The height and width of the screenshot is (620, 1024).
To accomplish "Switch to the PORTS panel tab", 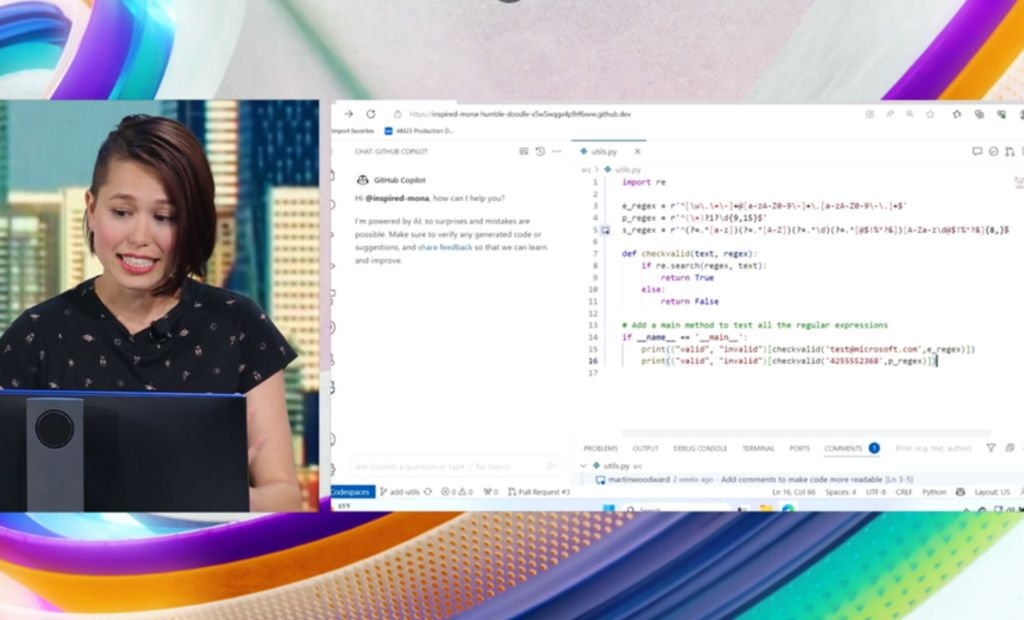I will click(799, 448).
